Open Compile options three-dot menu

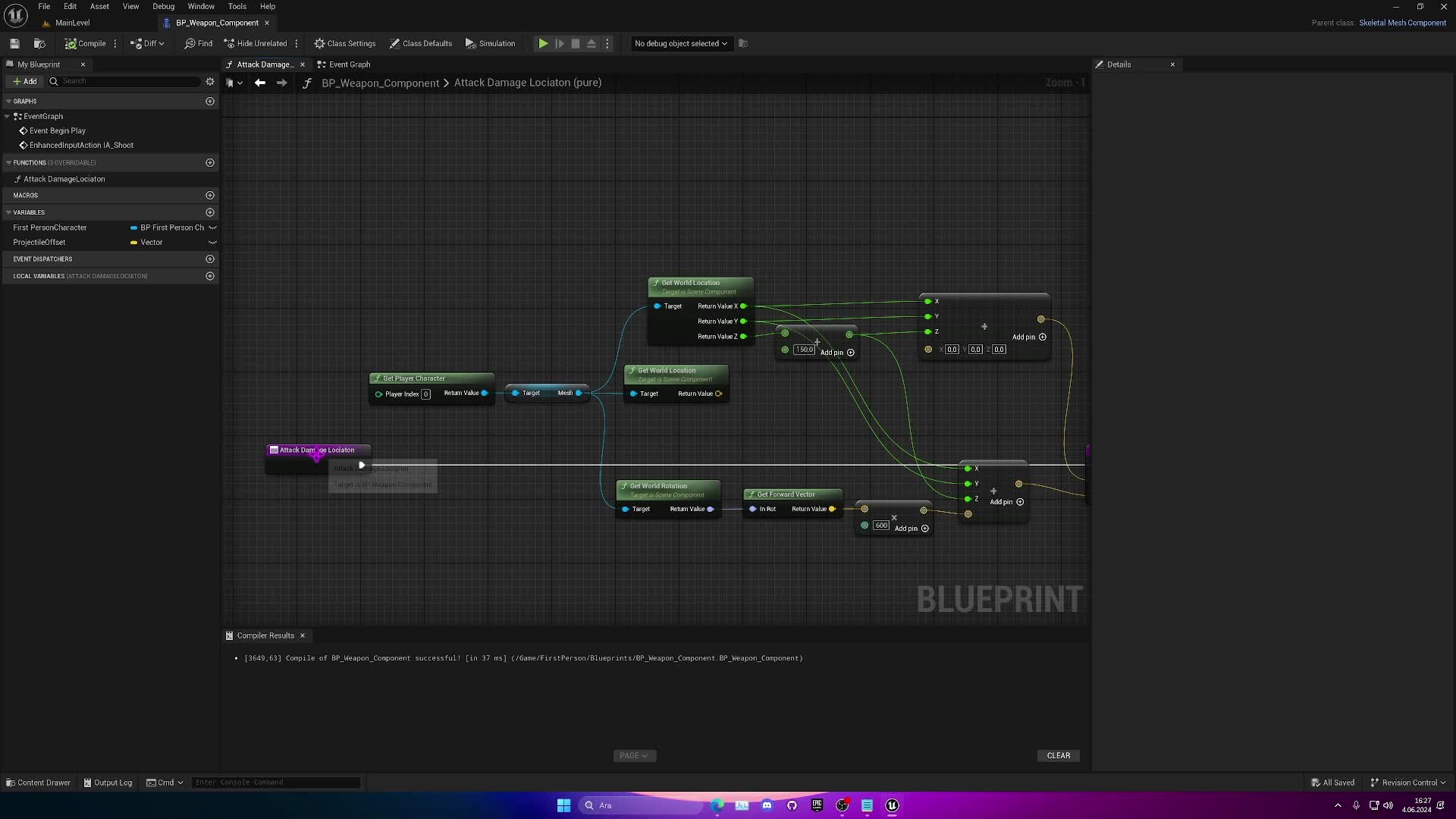click(115, 44)
